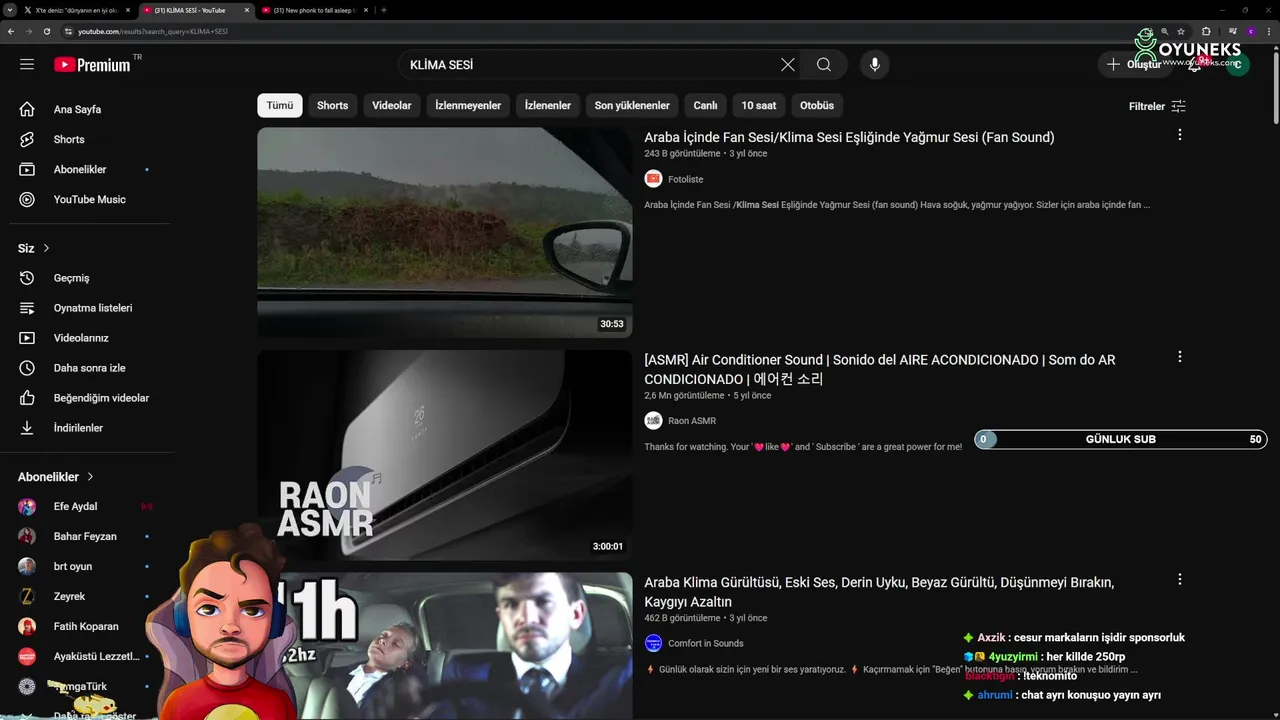The width and height of the screenshot is (1280, 720).
Task: Start voice search with microphone icon
Action: [x=875, y=64]
